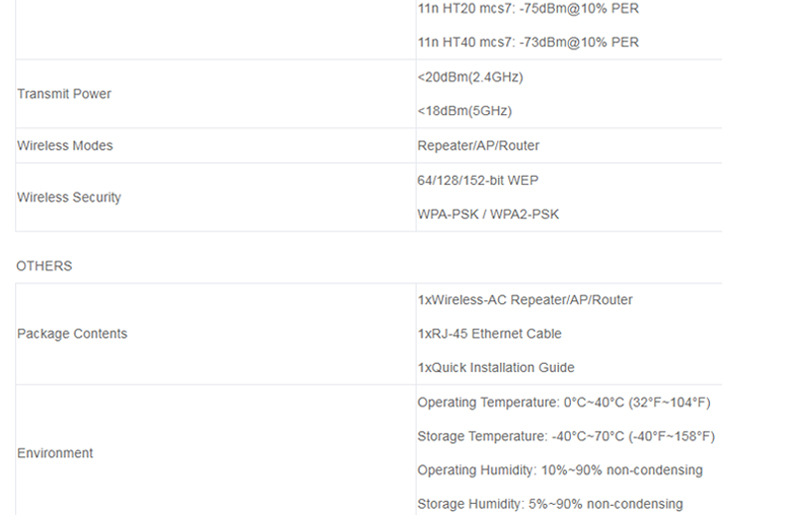Click the <18dBm(5GHz) value
The image size is (790, 526).
[x=464, y=111]
